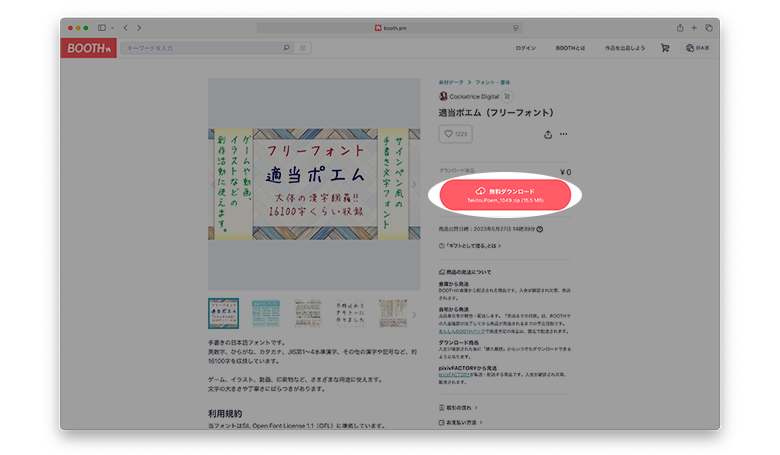Click the 素材データ breadcrumb
Viewport: 780px width, 455px height.
pos(451,83)
